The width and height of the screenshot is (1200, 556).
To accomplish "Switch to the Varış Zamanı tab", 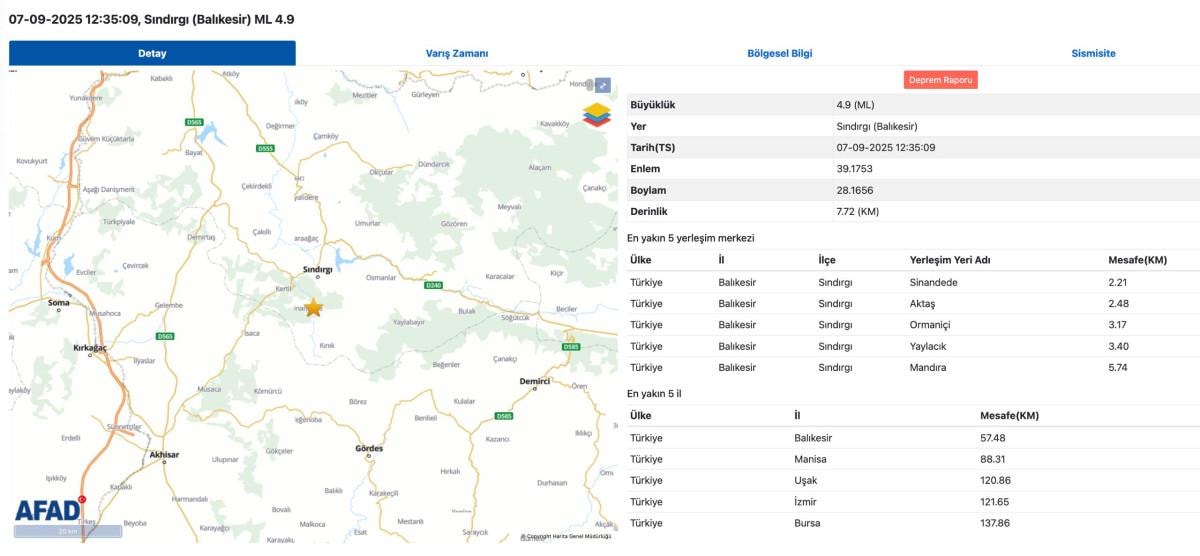I will point(457,54).
